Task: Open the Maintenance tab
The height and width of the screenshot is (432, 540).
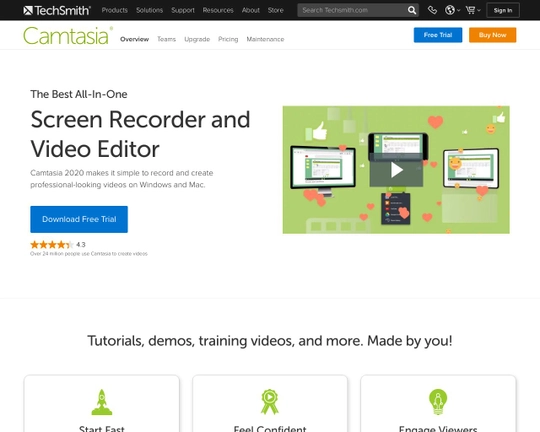Action: (265, 39)
